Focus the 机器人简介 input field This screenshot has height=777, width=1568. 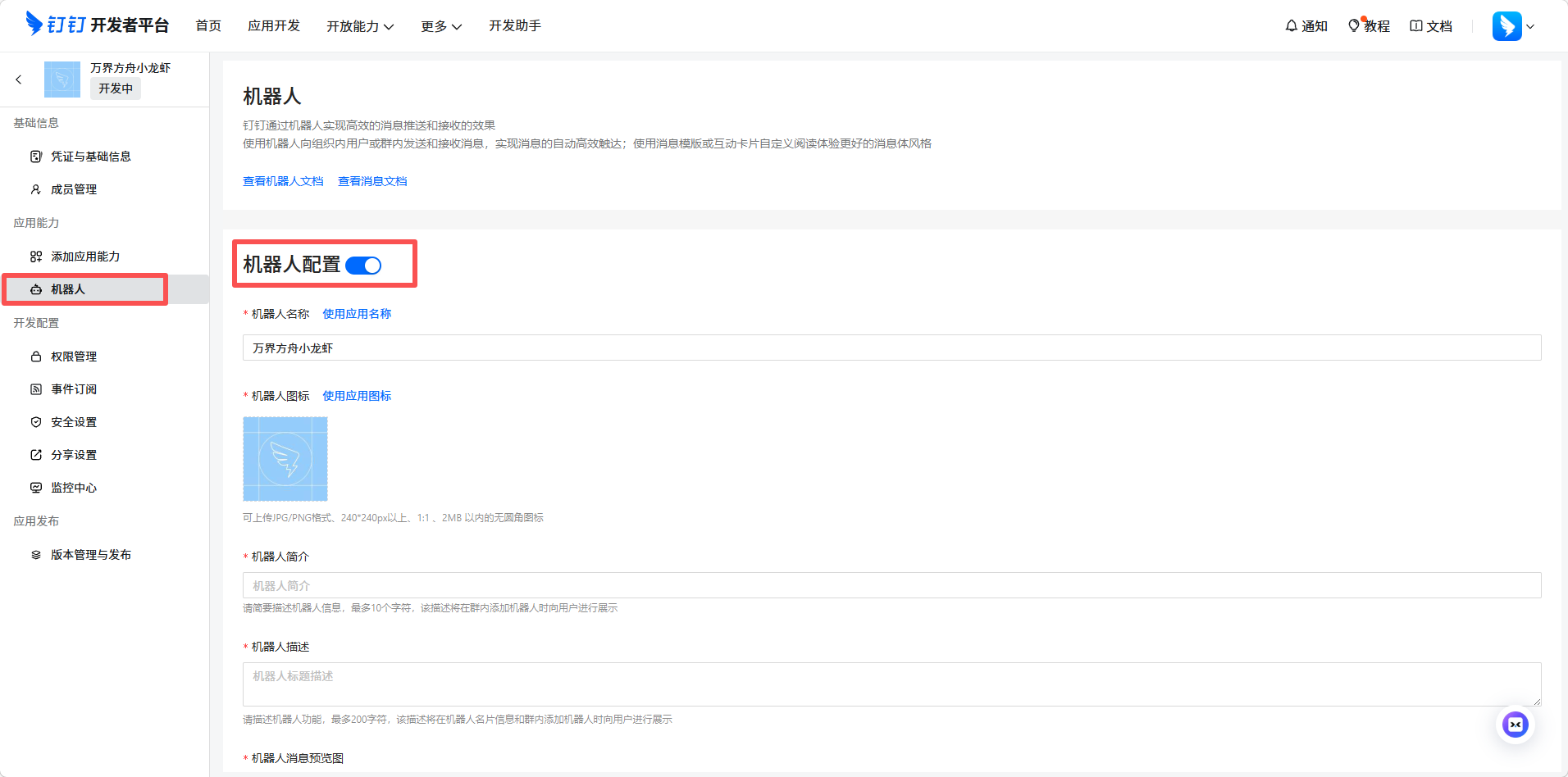[x=891, y=585]
